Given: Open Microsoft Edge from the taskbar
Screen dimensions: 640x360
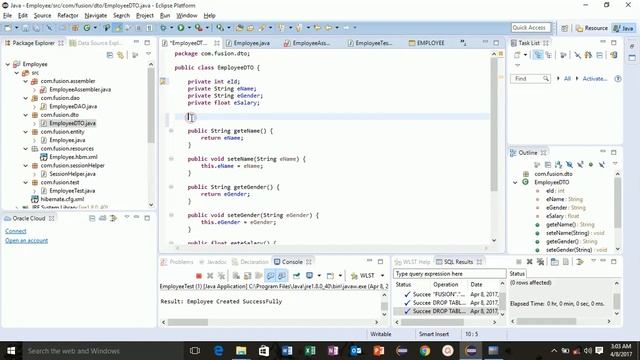Looking at the screenshot, I should click(x=218, y=351).
